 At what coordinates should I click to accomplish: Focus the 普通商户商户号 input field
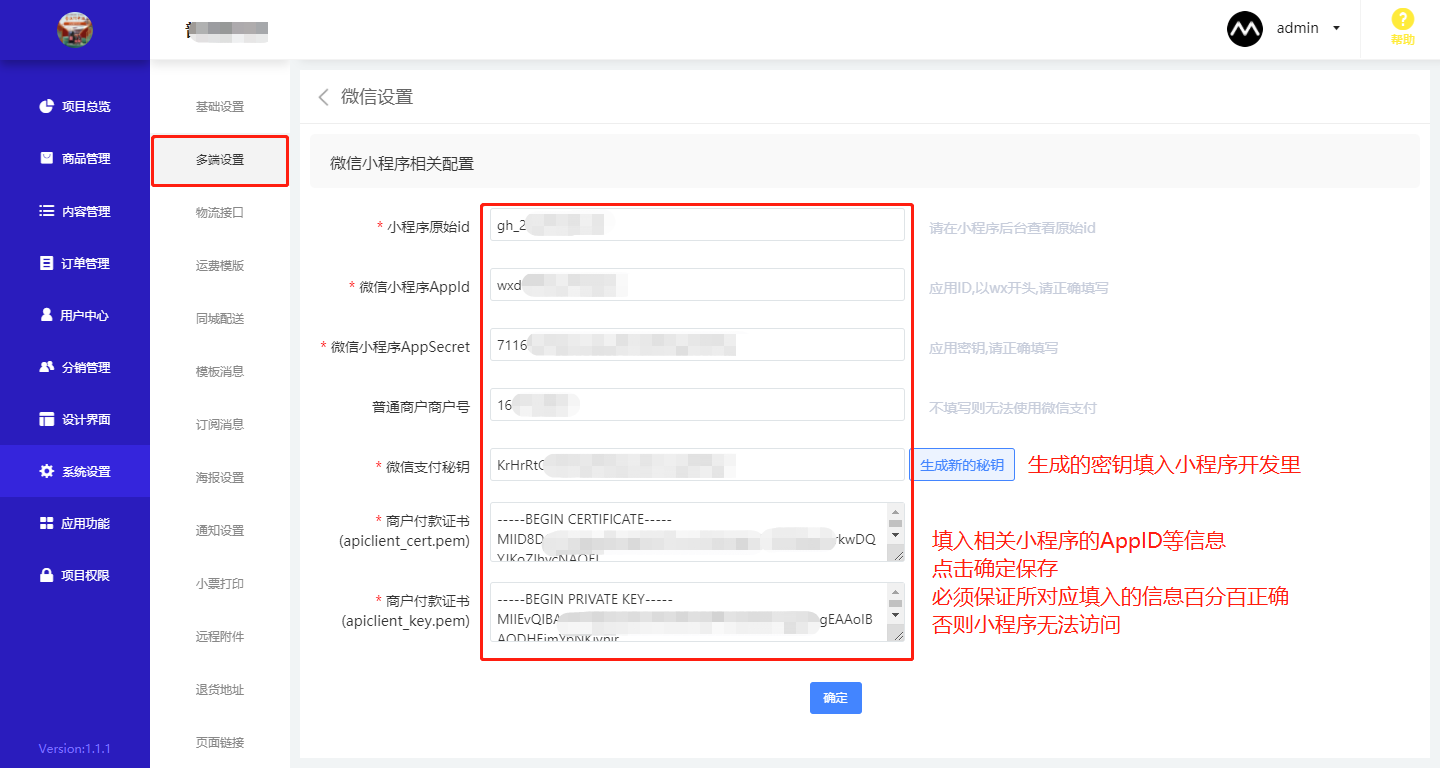pyautogui.click(x=697, y=405)
